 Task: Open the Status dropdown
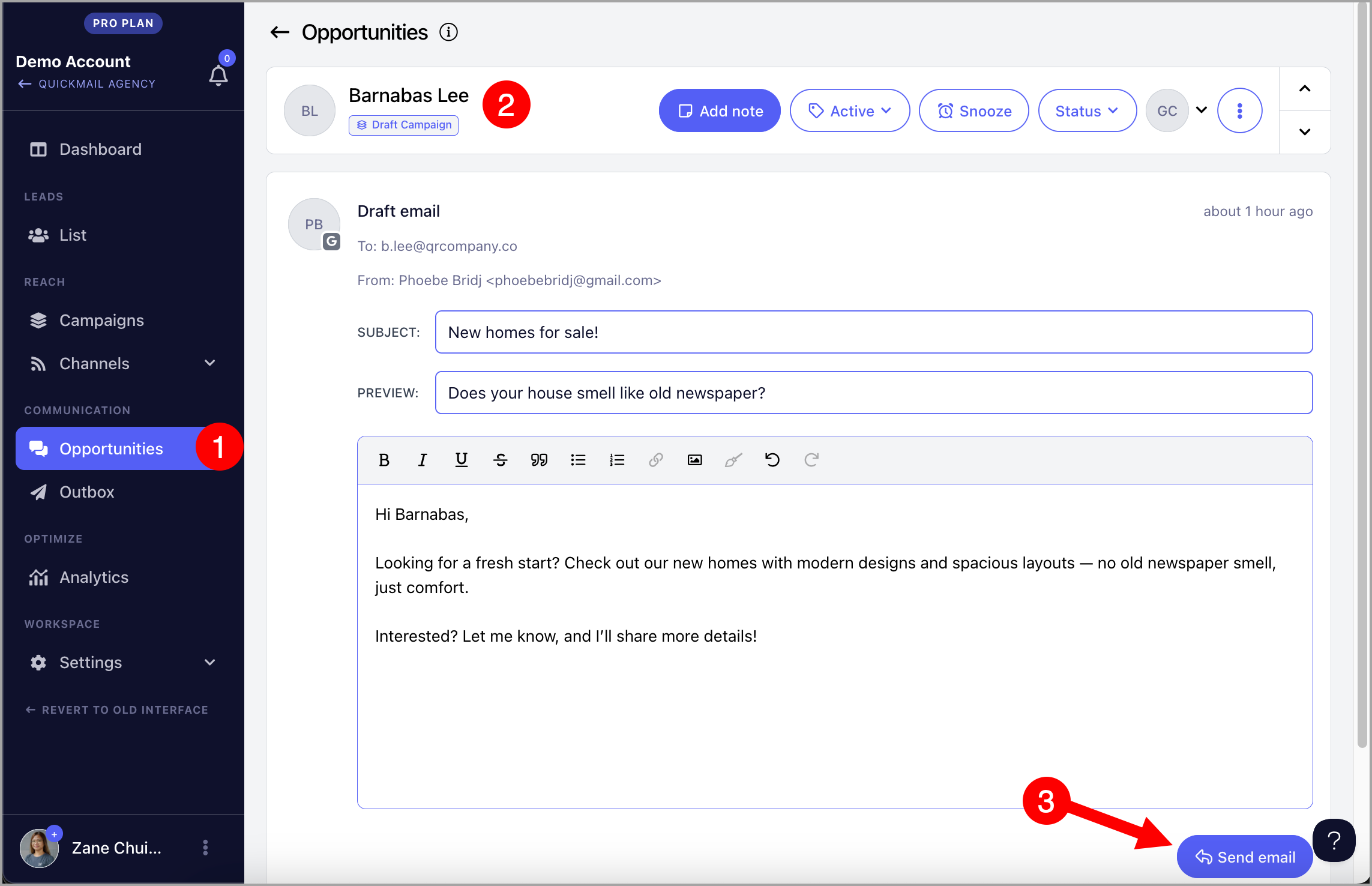pos(1088,110)
